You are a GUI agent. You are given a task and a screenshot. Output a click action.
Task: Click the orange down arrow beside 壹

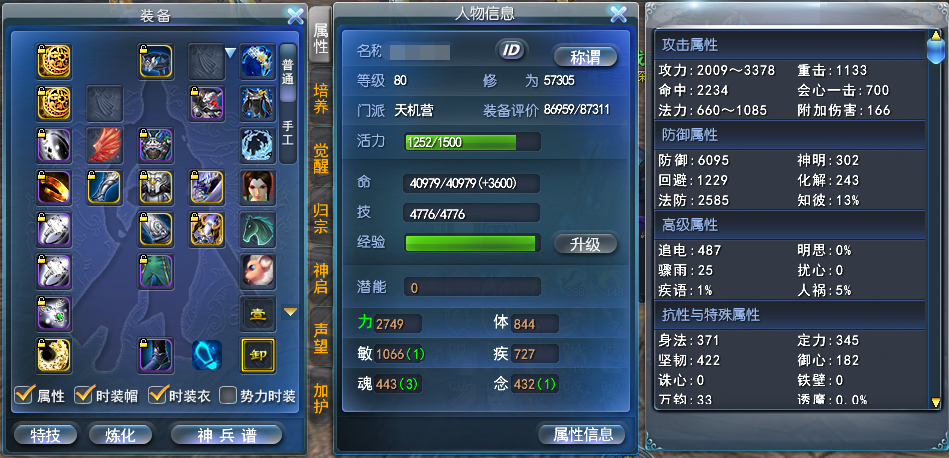[x=291, y=312]
